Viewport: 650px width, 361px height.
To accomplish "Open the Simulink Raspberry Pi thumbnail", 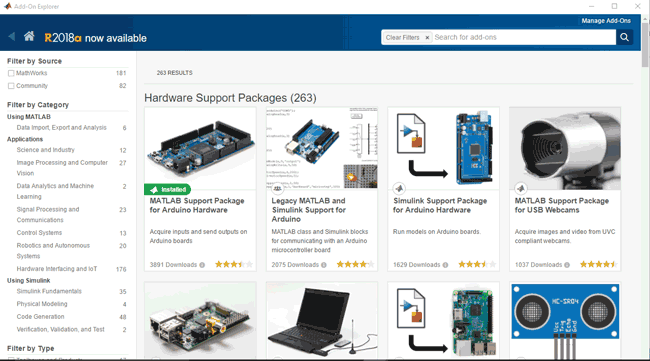I will tap(444, 320).
